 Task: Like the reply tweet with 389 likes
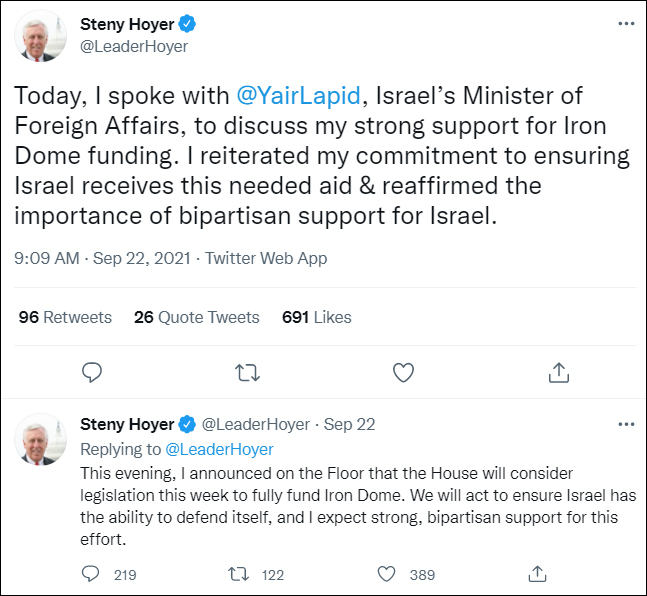(387, 574)
